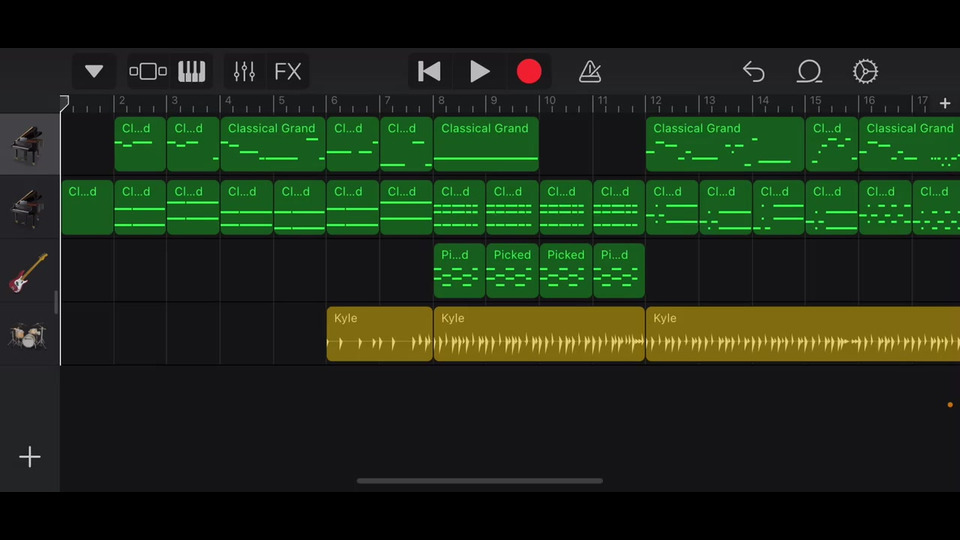Screen dimensions: 960x540
Task: Undo the last action
Action: [x=753, y=72]
